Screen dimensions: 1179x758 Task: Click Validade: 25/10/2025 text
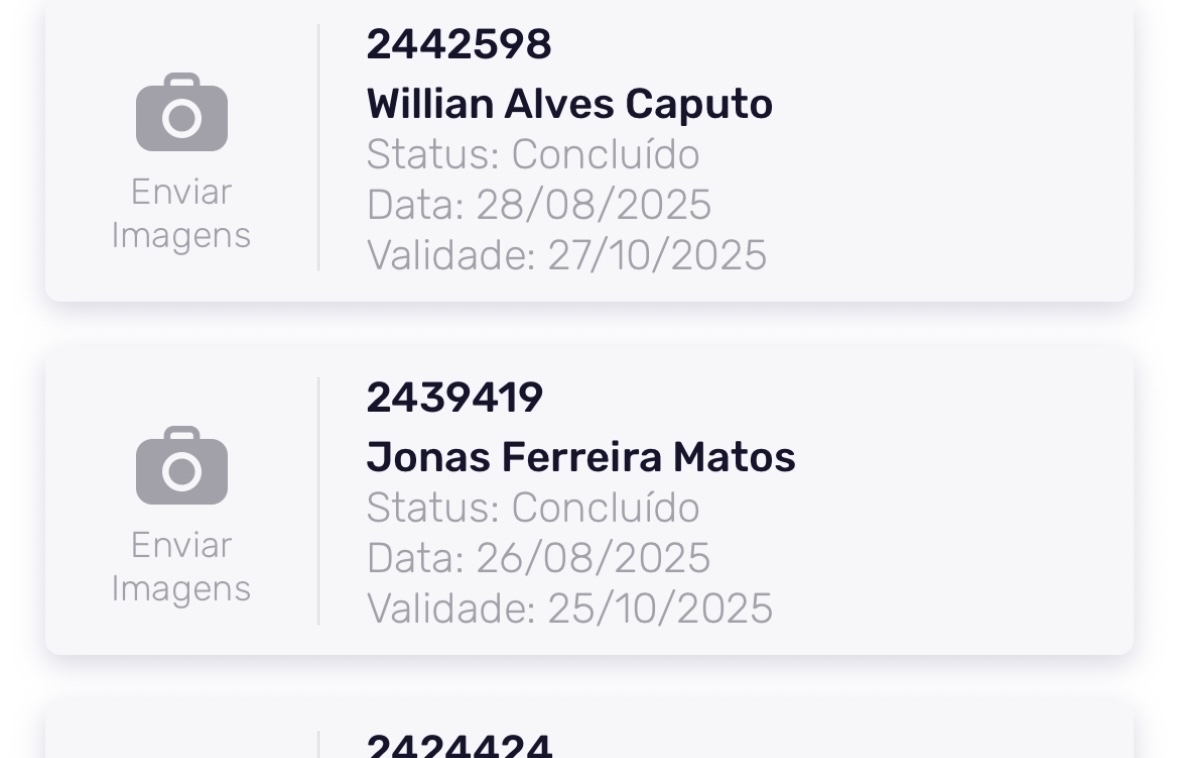[569, 608]
